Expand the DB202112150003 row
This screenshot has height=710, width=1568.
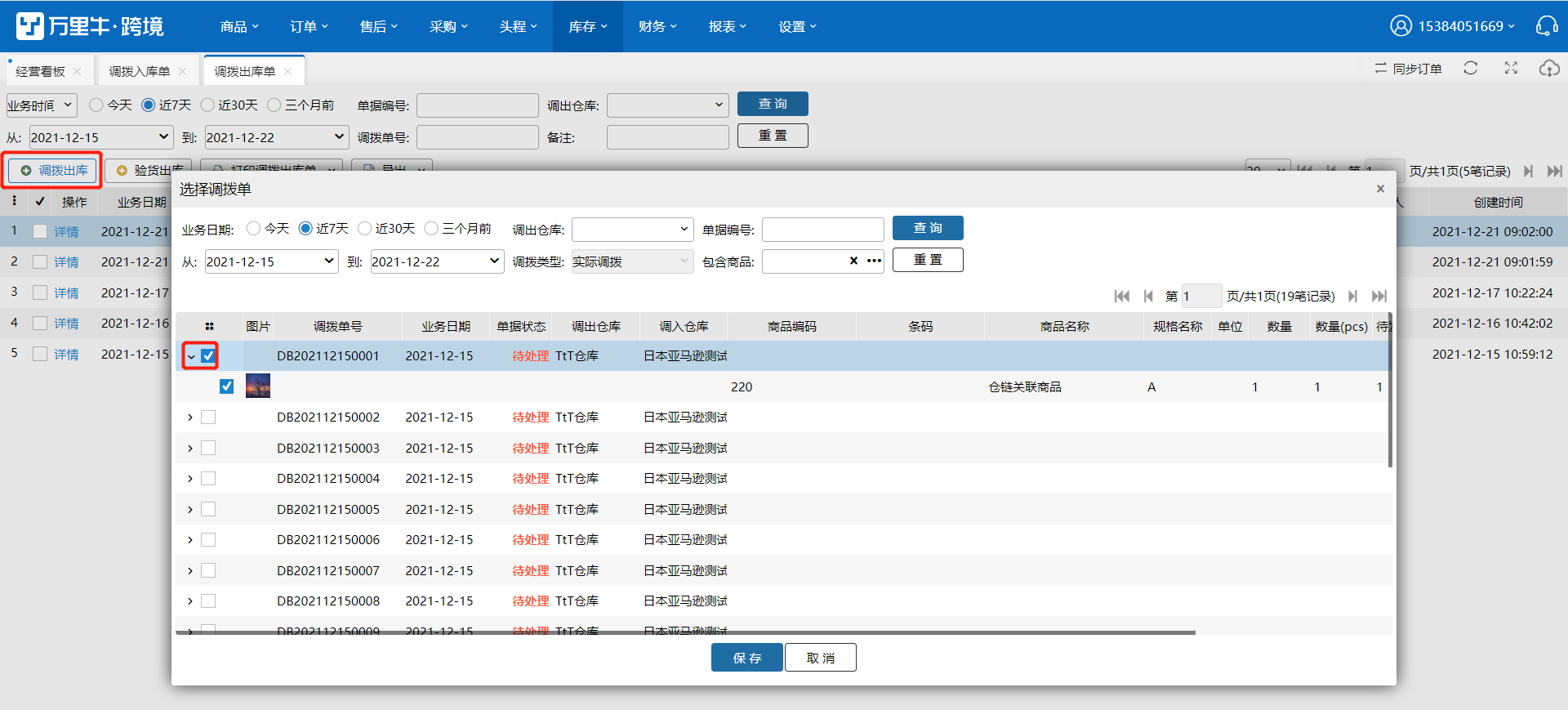point(190,448)
